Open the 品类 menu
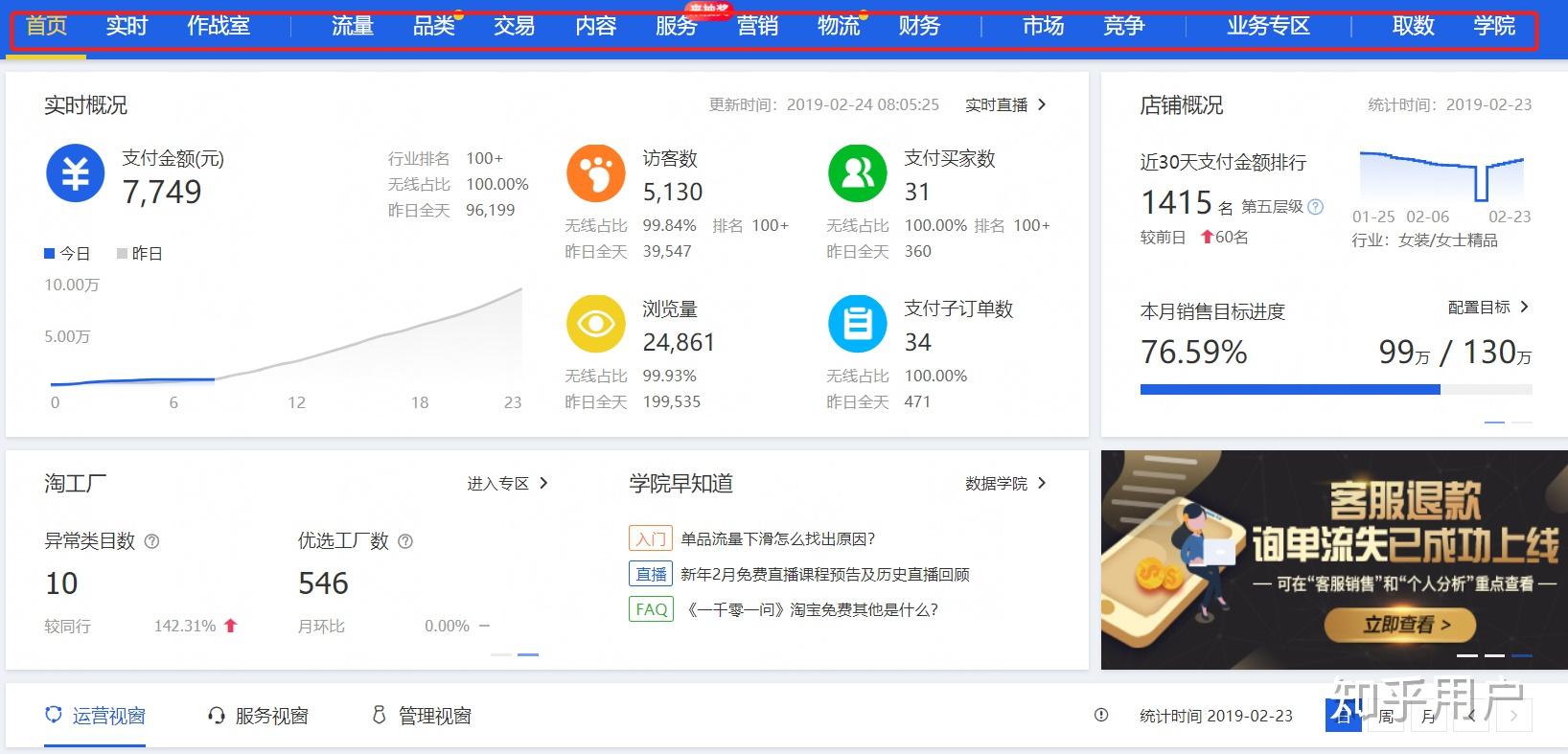Image resolution: width=1568 pixels, height=754 pixels. pyautogui.click(x=434, y=26)
